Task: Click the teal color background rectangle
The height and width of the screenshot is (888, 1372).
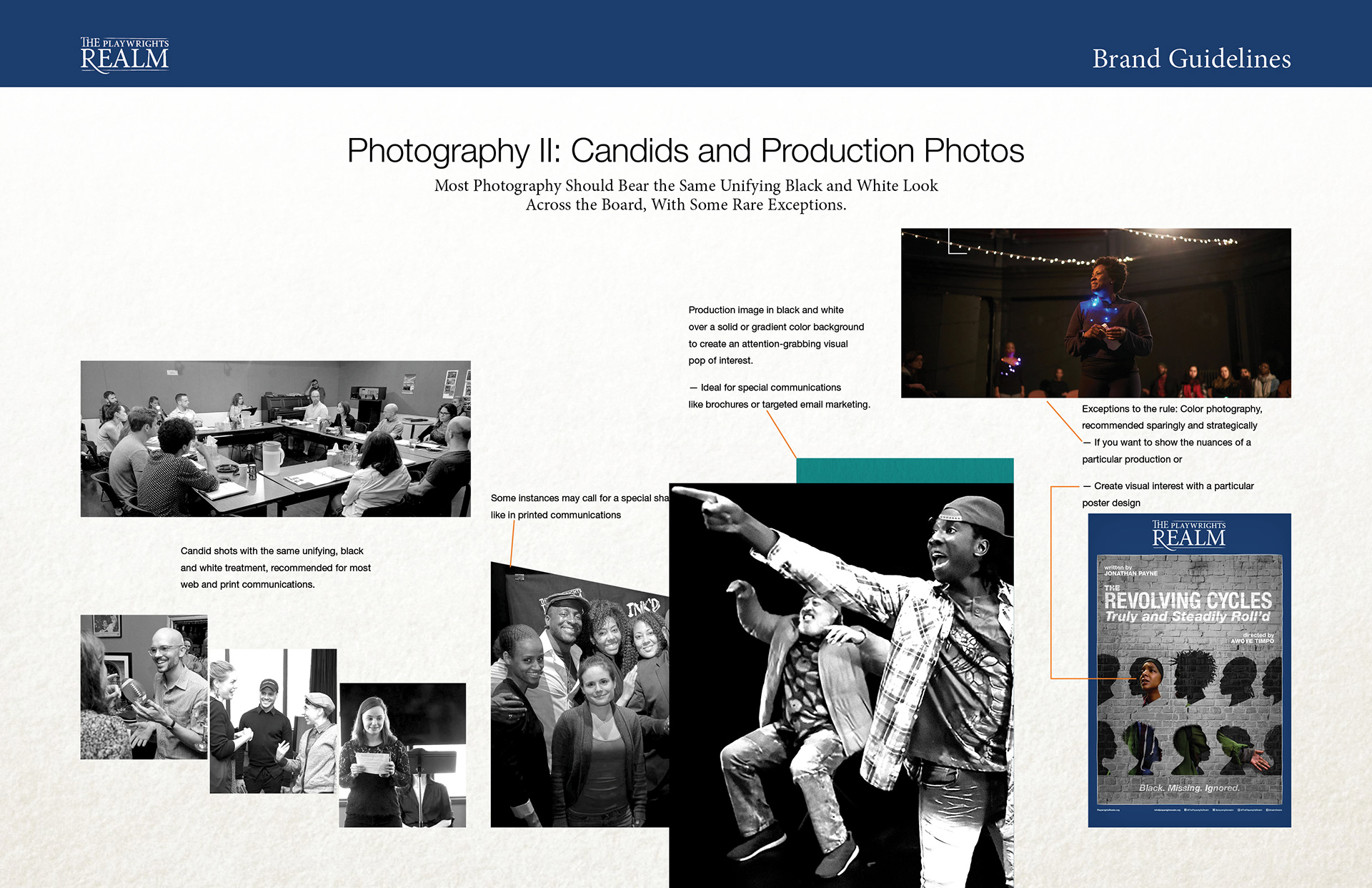Action: pos(904,470)
